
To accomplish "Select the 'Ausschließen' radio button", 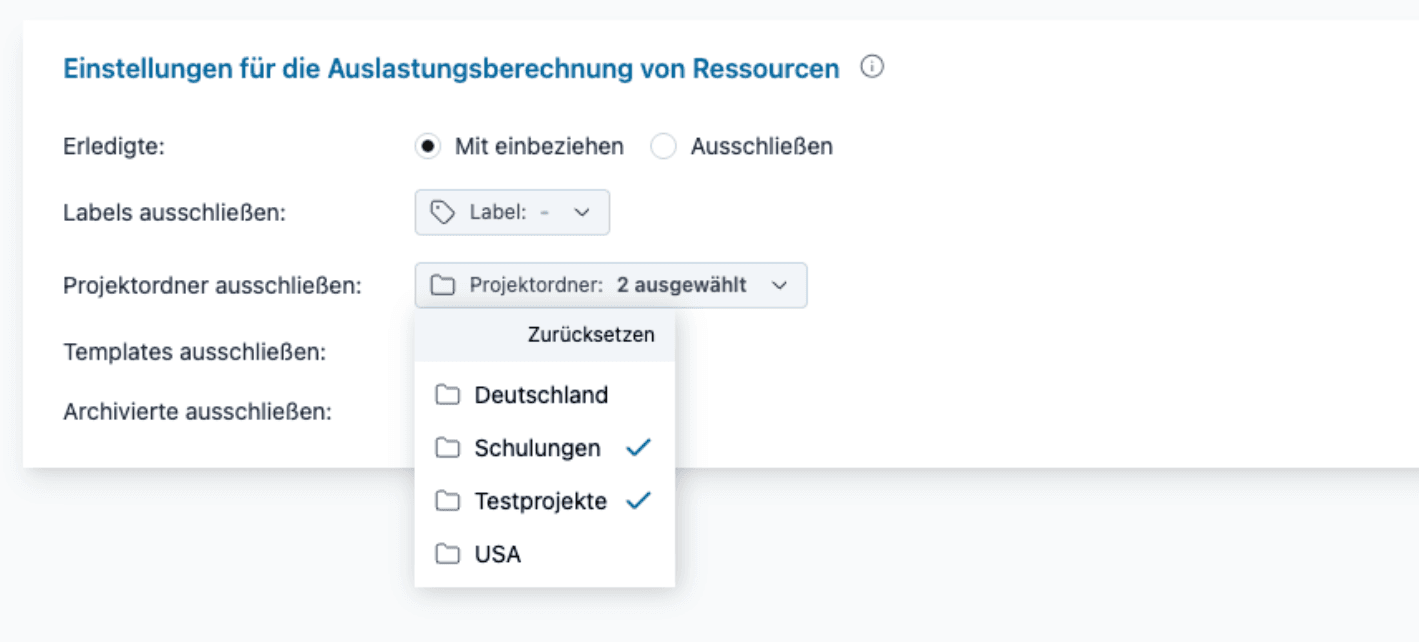I will pyautogui.click(x=663, y=147).
